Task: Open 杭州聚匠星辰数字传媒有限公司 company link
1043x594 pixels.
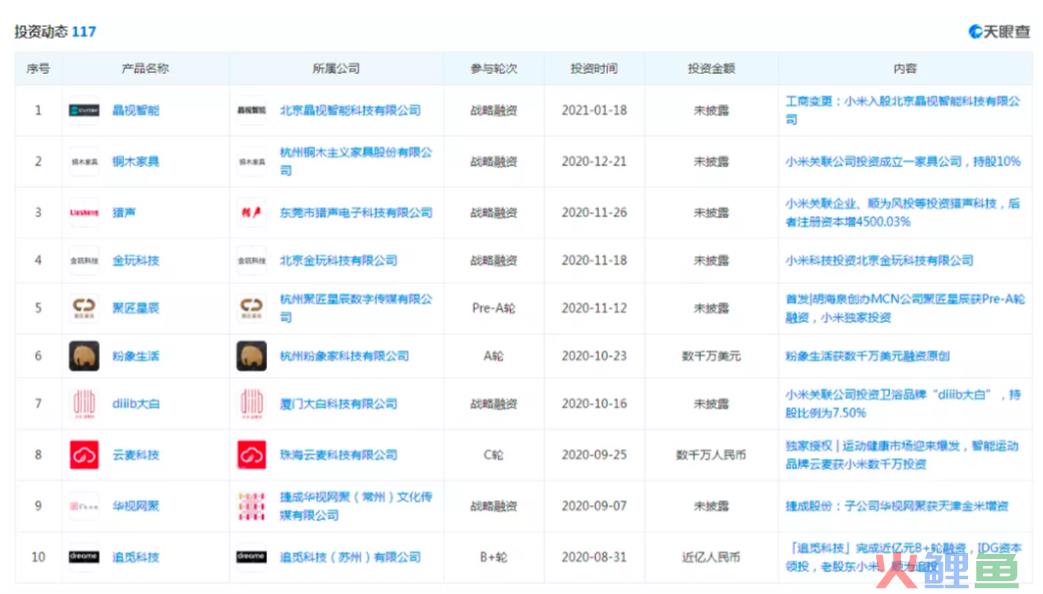Action: 356,308
